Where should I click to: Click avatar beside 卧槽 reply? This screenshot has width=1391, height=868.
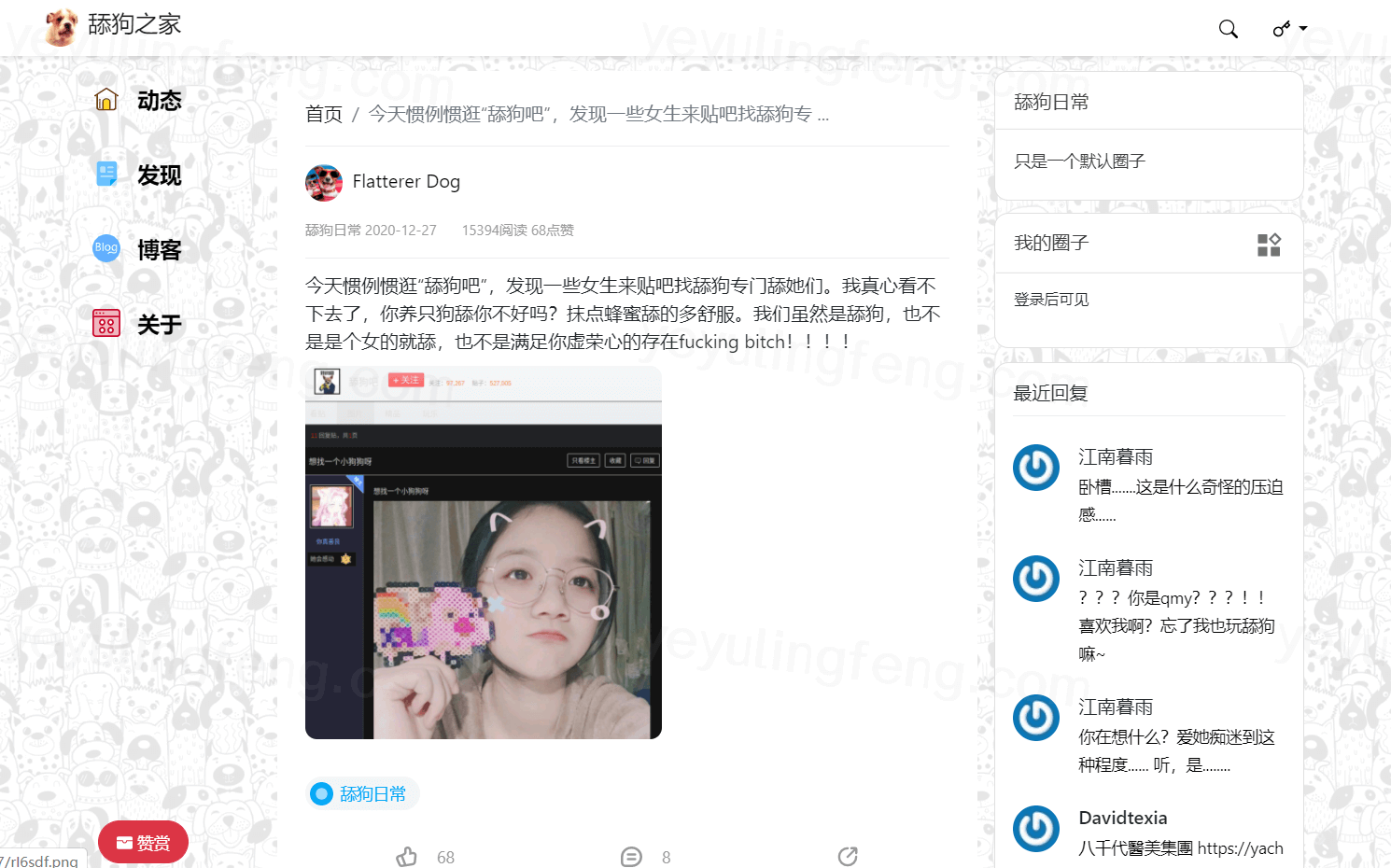[x=1036, y=468]
